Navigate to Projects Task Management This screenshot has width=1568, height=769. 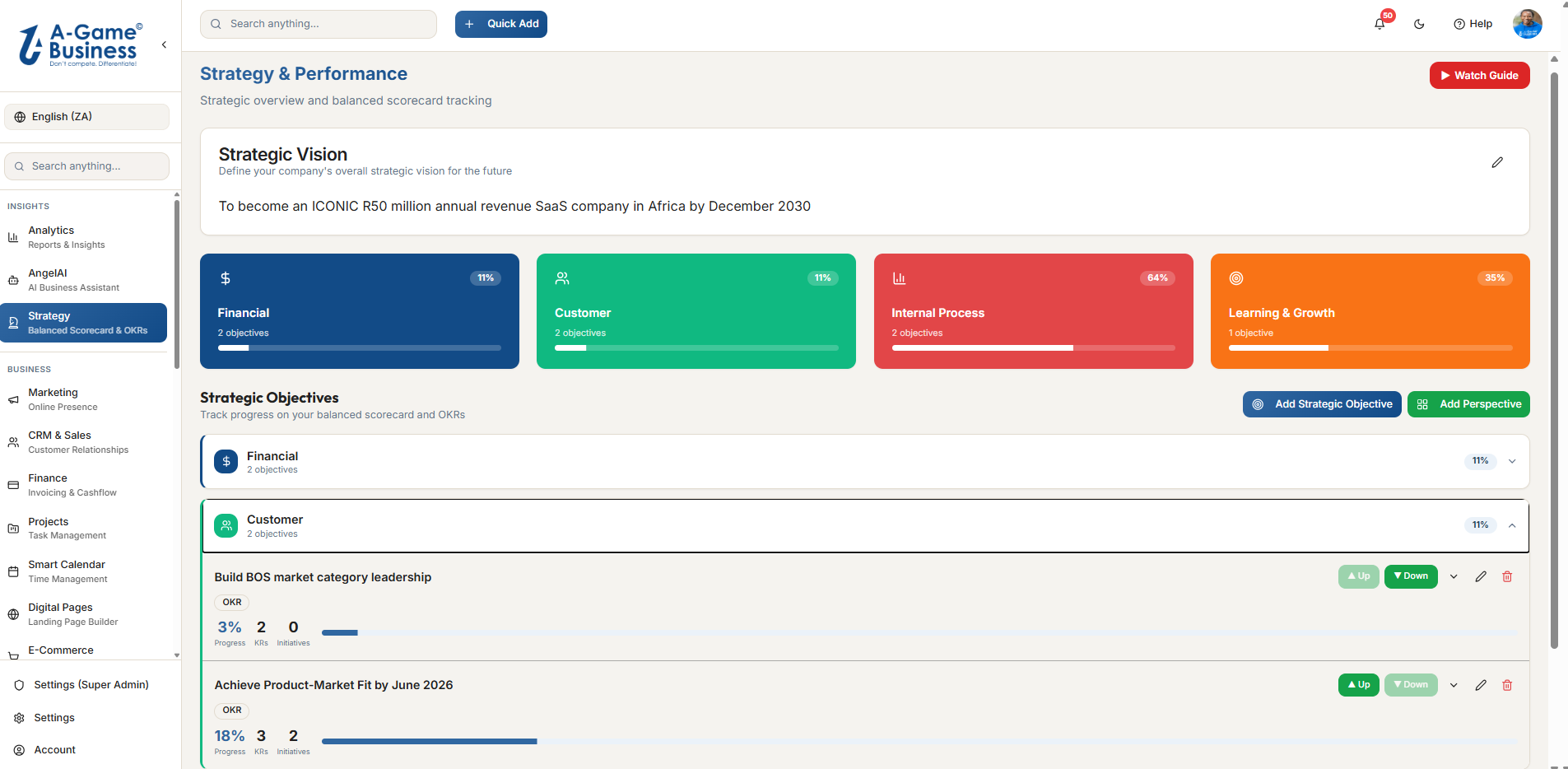pyautogui.click(x=84, y=529)
